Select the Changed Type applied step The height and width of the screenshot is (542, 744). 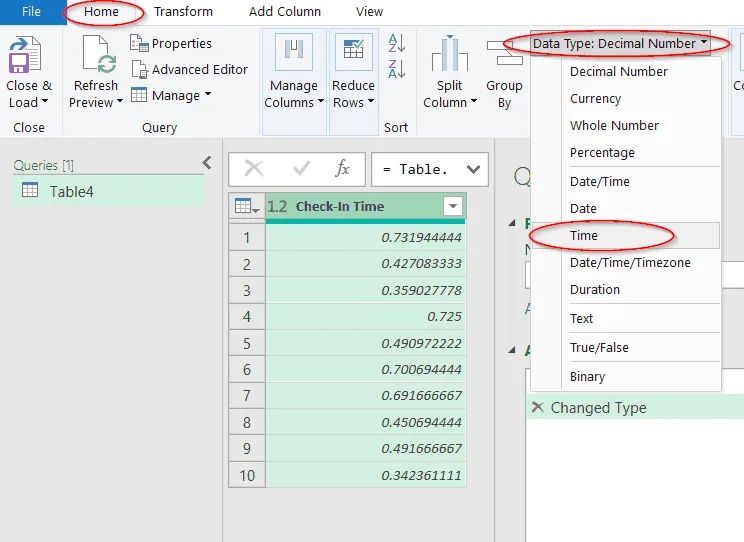[x=635, y=408]
